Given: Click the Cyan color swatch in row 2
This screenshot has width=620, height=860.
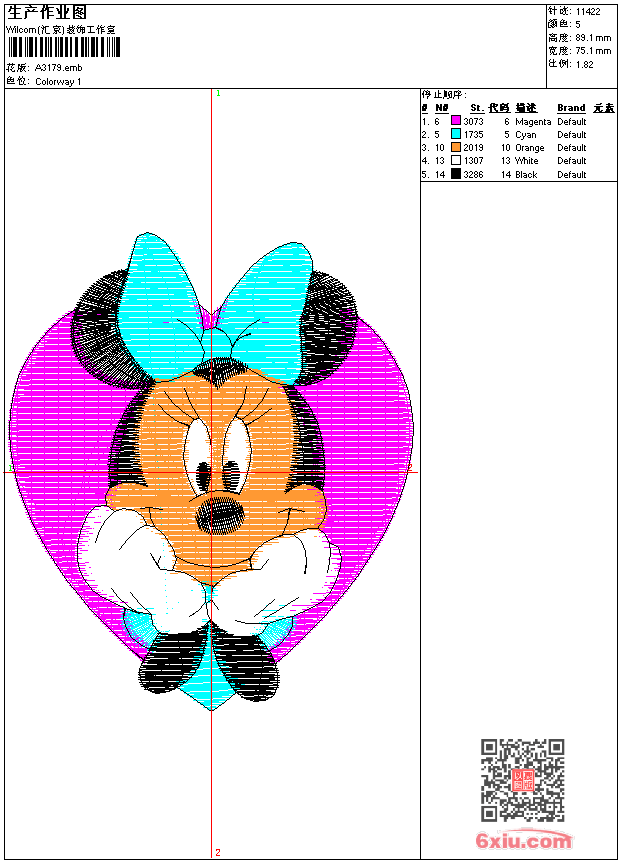Looking at the screenshot, I should click(x=455, y=134).
